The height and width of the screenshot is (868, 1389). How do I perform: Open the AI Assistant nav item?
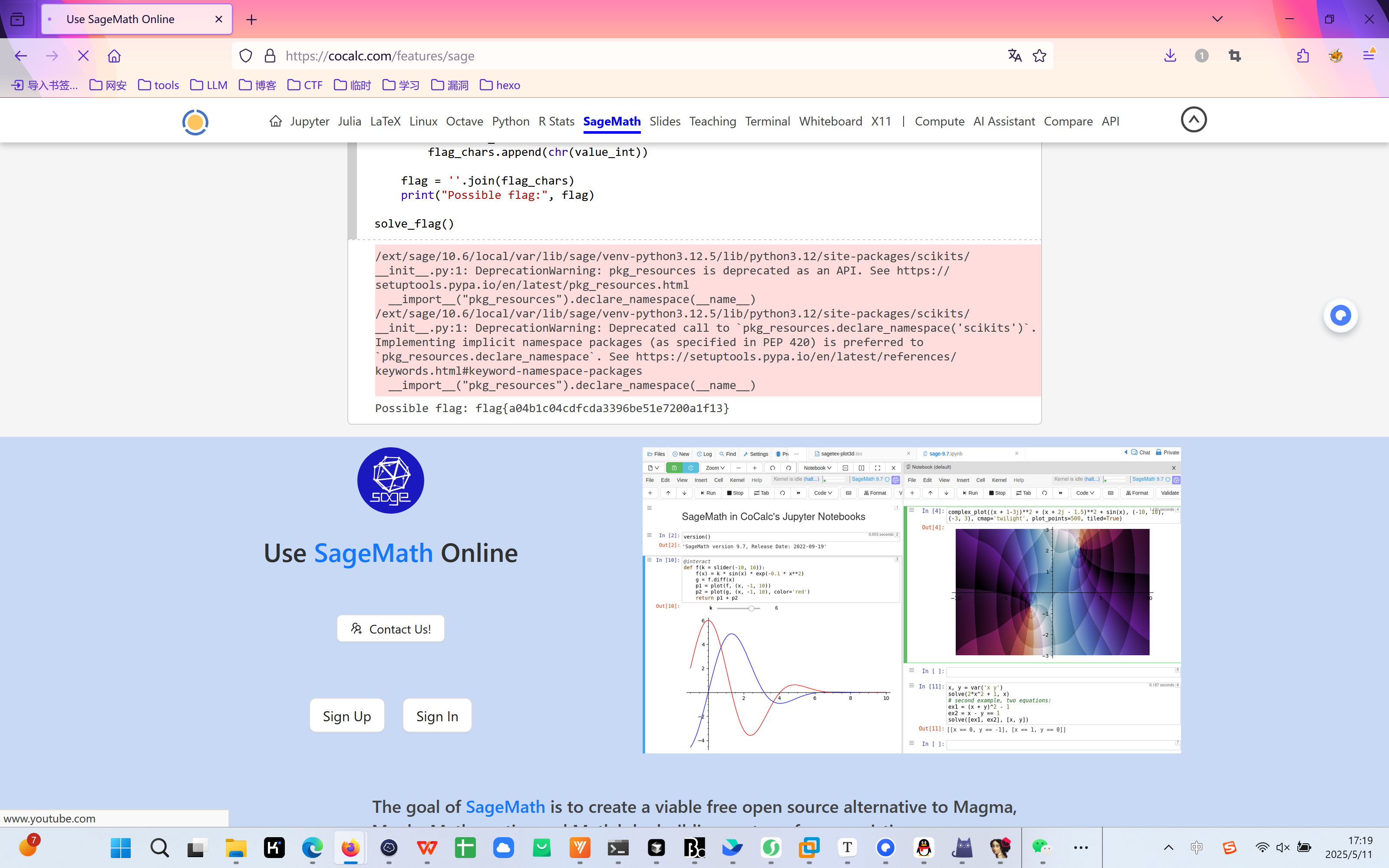pos(1004,121)
